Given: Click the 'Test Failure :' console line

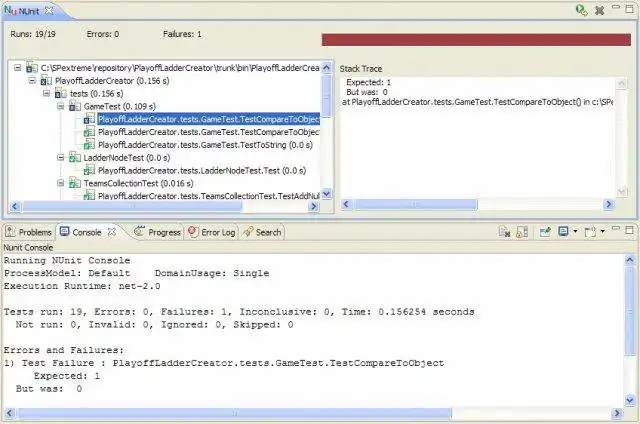Looking at the screenshot, I should pos(224,363).
